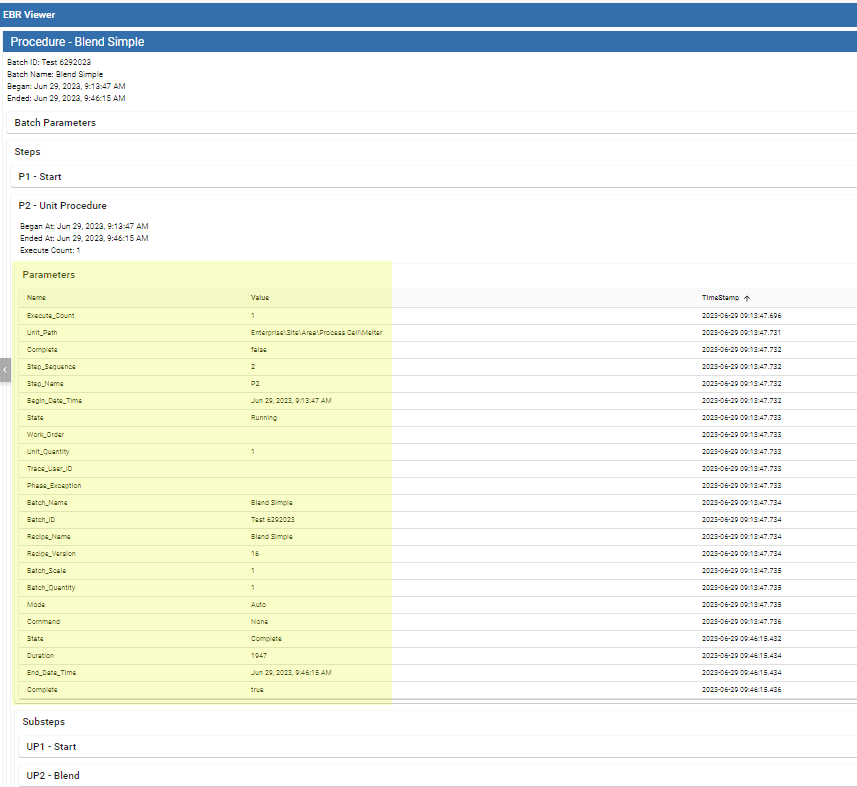The width and height of the screenshot is (857, 787).
Task: Collapse the Substeps section
Action: (44, 721)
